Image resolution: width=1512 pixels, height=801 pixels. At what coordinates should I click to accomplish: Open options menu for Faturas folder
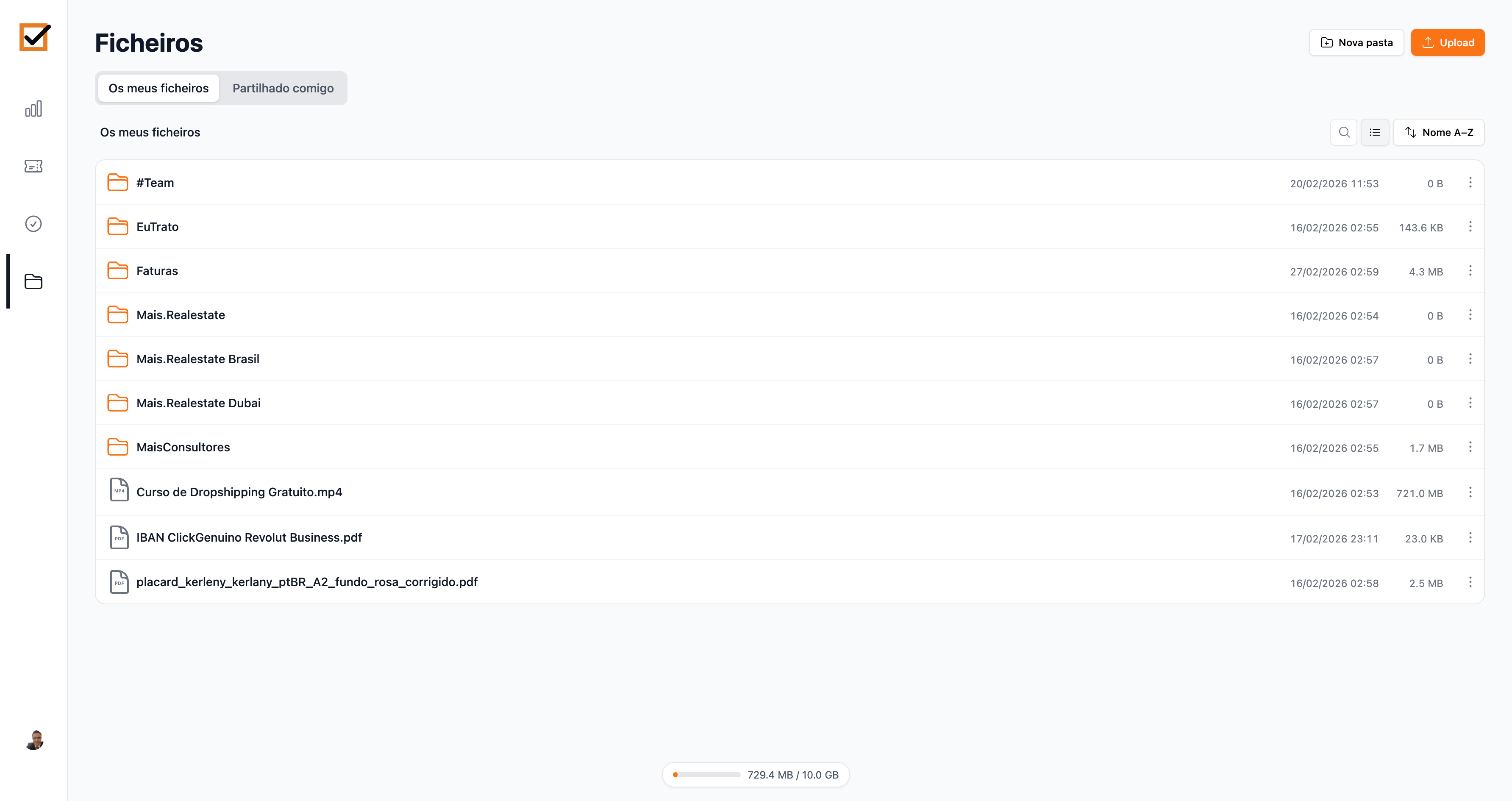tap(1470, 270)
